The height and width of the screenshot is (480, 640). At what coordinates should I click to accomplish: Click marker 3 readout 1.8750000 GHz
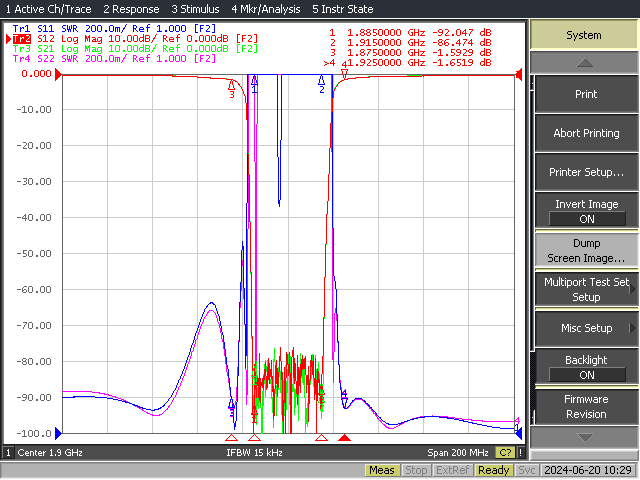[x=410, y=53]
